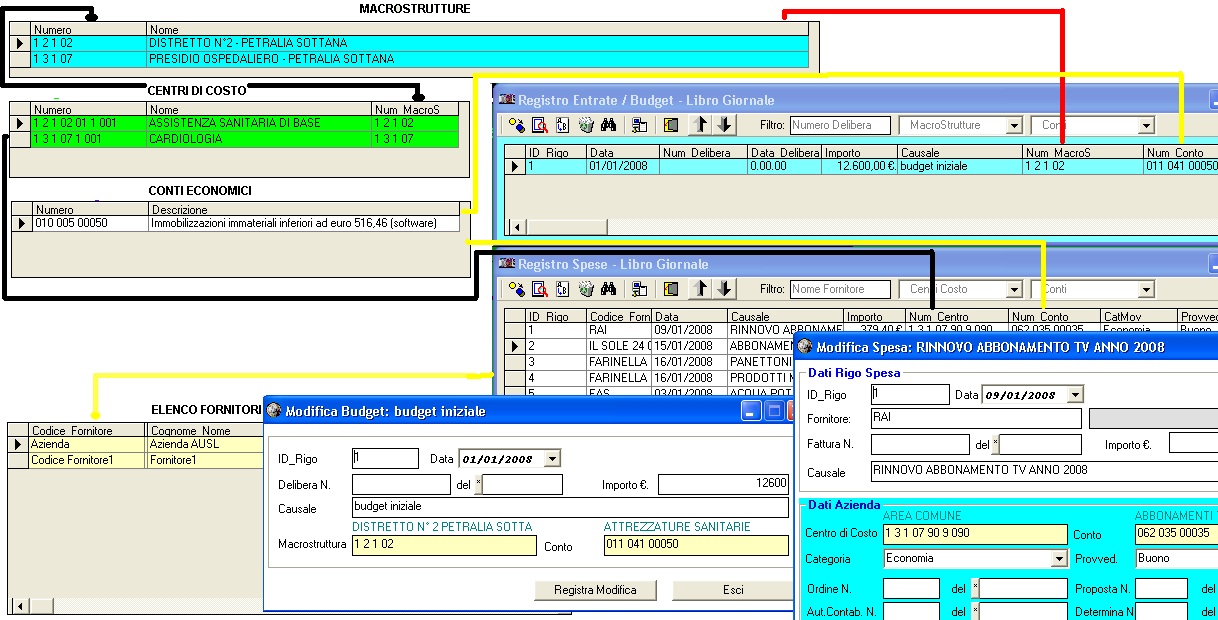Click the Registra Modifica button
The width and height of the screenshot is (1218, 620).
tap(595, 590)
